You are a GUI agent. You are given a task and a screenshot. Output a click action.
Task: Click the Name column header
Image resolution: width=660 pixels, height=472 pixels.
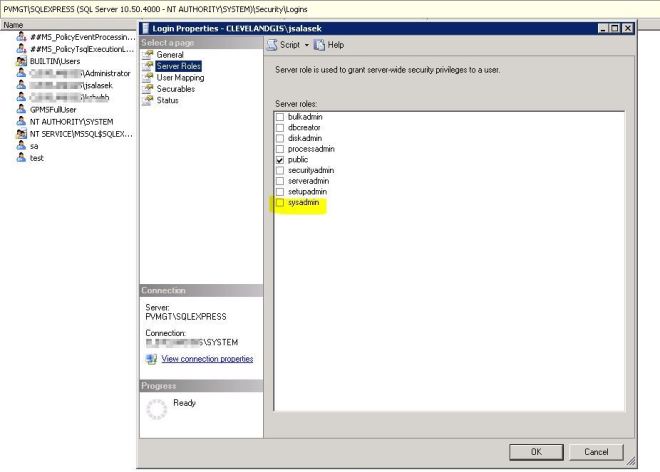click(14, 25)
